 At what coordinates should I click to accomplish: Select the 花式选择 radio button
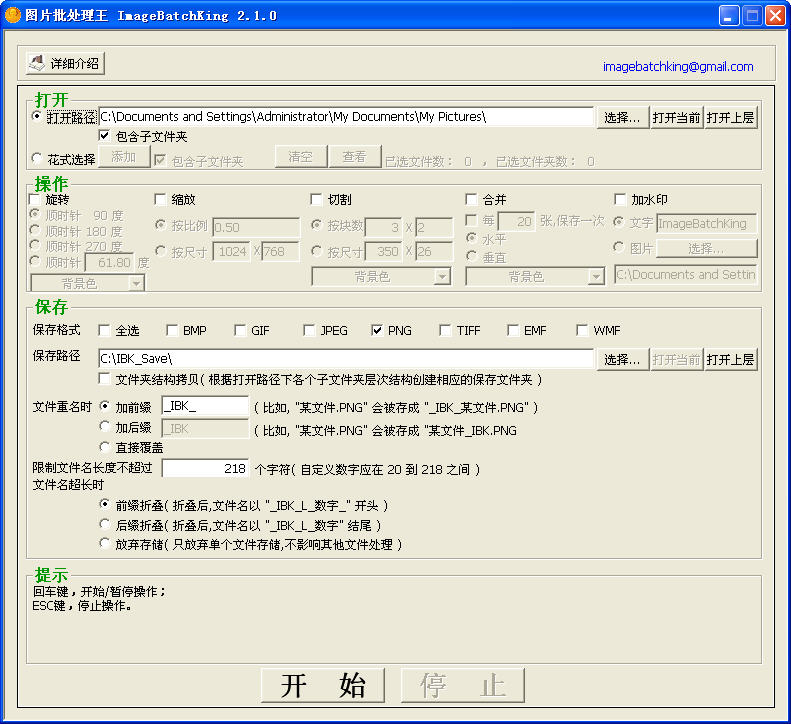point(38,158)
